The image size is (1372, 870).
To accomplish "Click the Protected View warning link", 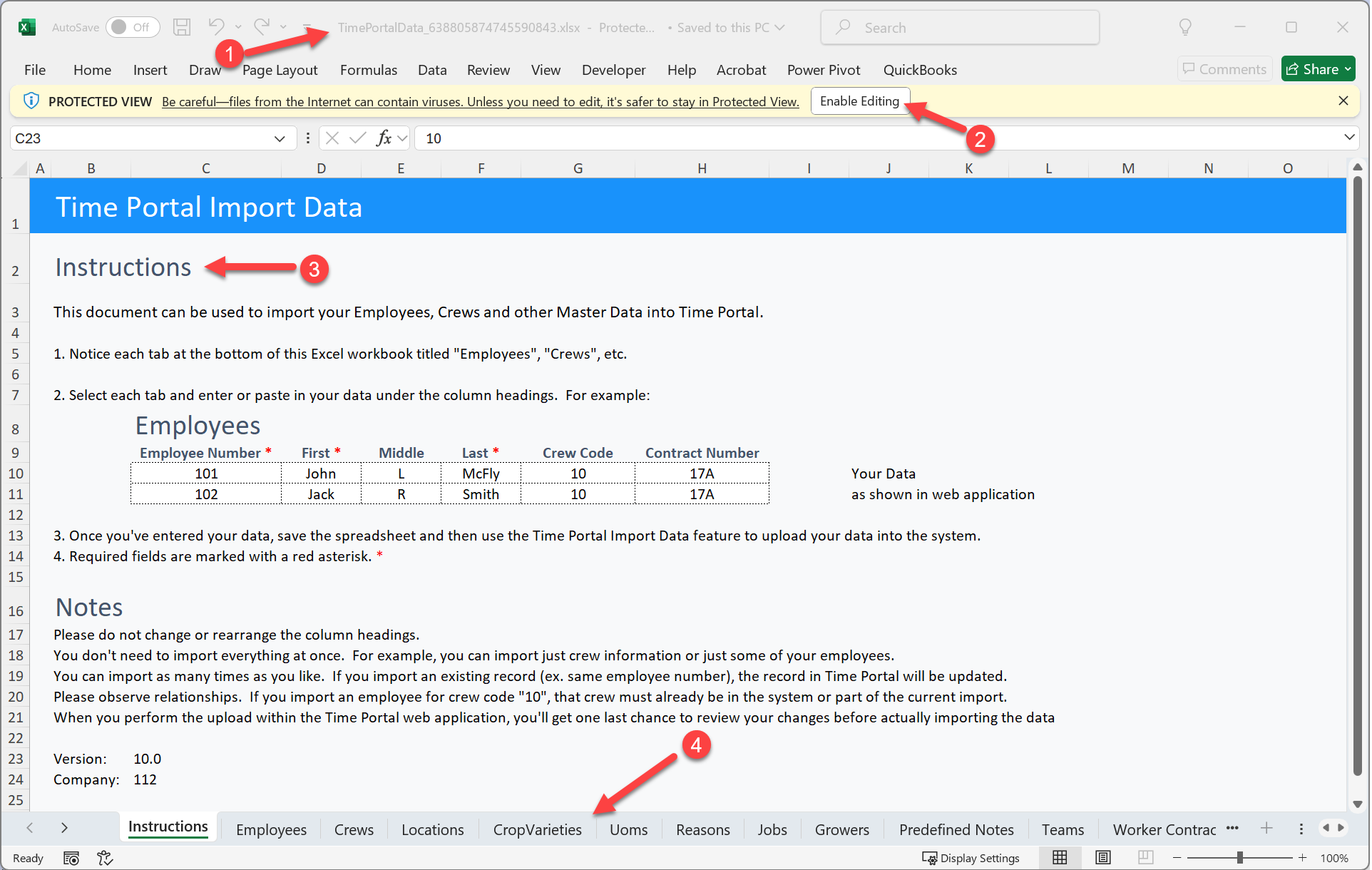I will [x=480, y=102].
